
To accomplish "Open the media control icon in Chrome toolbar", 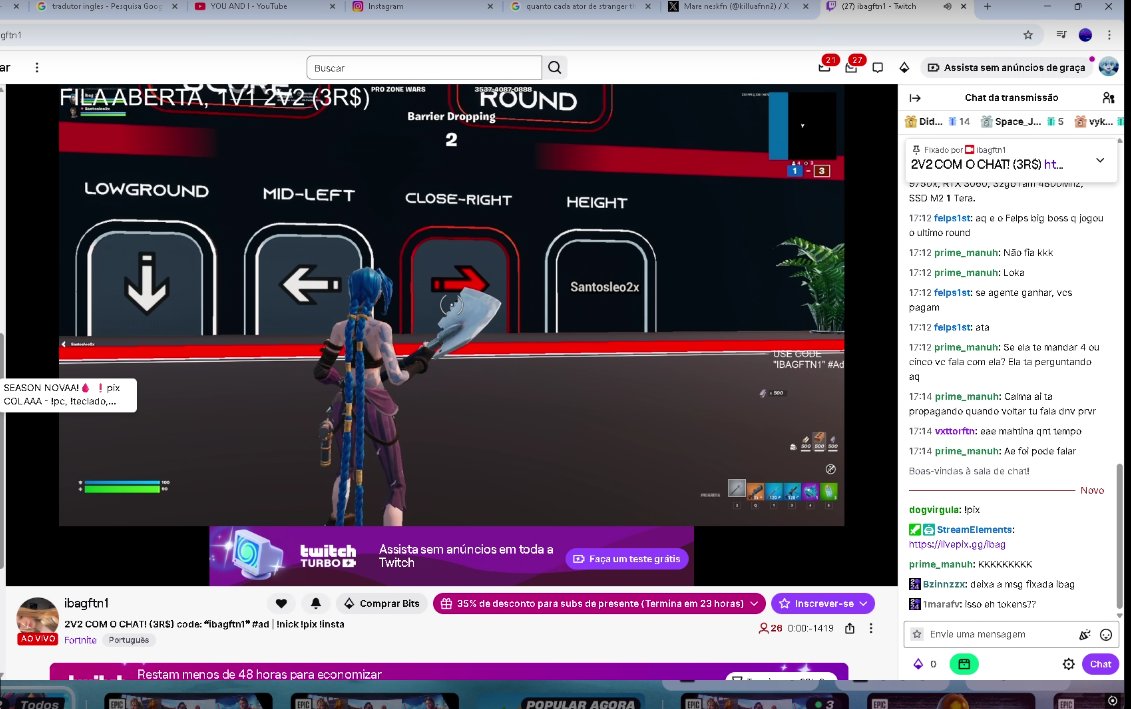I will coord(1061,35).
